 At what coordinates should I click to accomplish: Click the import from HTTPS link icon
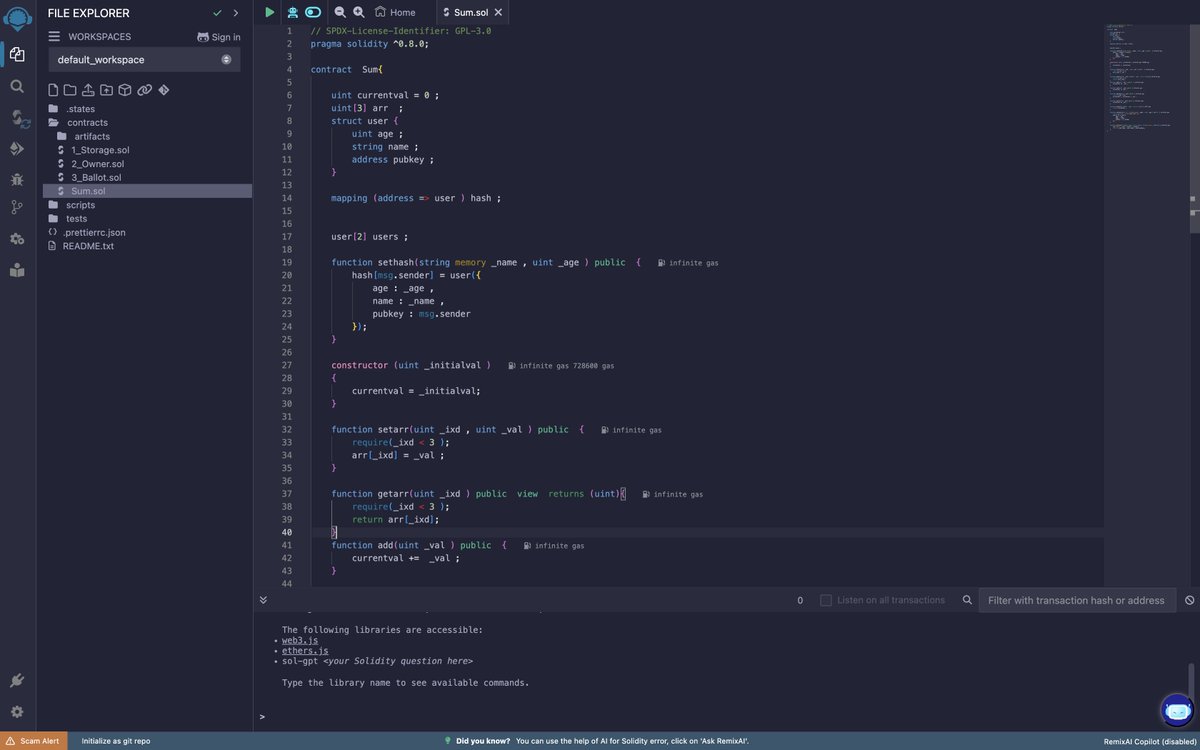tap(145, 90)
